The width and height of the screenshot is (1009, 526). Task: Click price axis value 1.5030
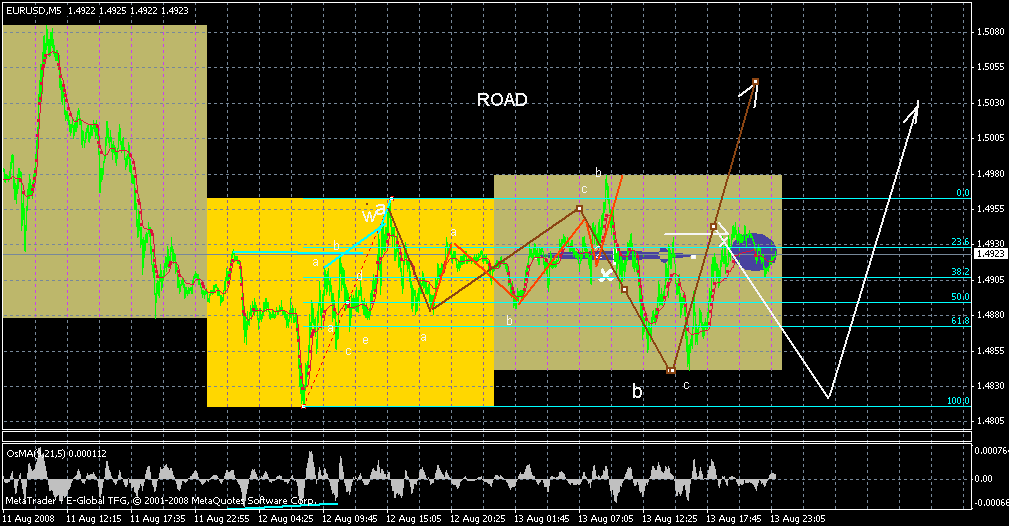[990, 102]
